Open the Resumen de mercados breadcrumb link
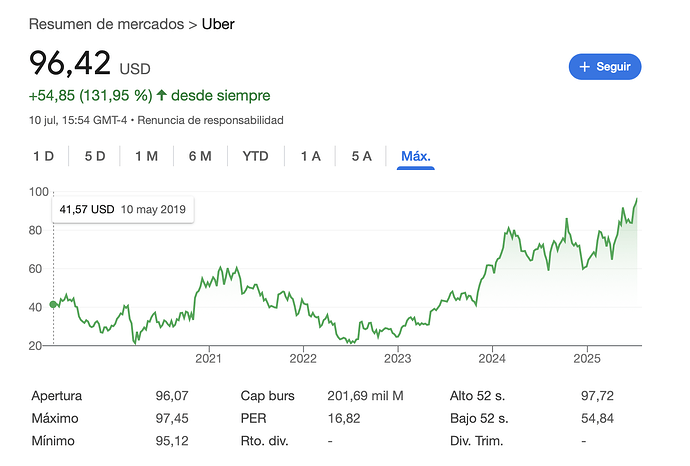The height and width of the screenshot is (466, 690). (x=106, y=24)
